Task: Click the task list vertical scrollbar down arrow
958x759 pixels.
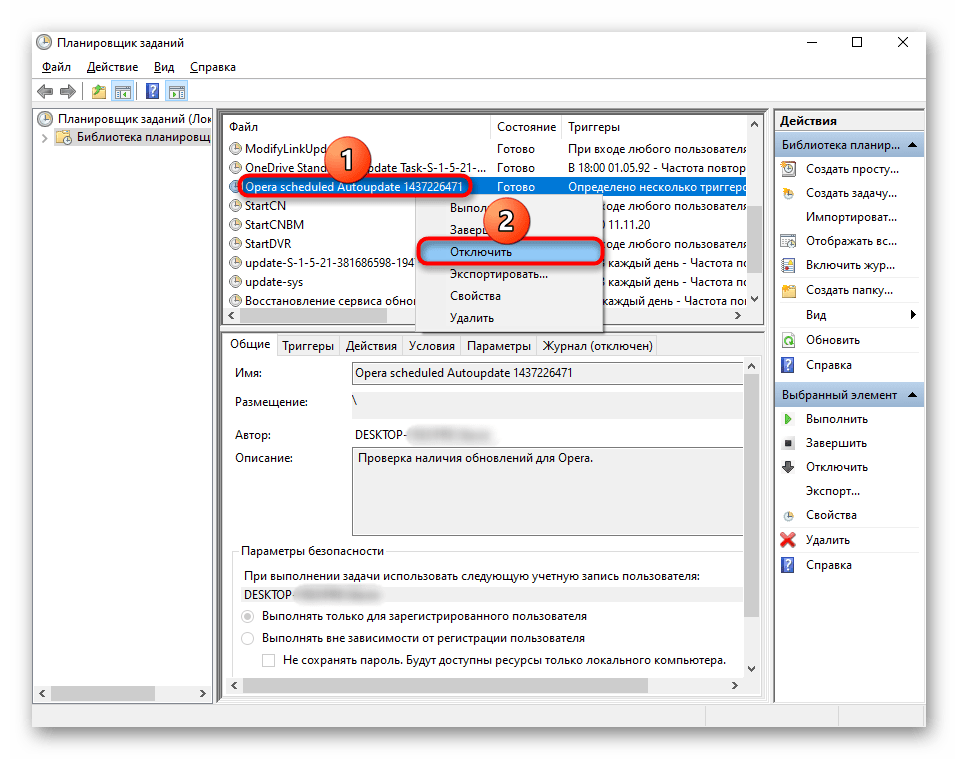Action: (x=754, y=299)
